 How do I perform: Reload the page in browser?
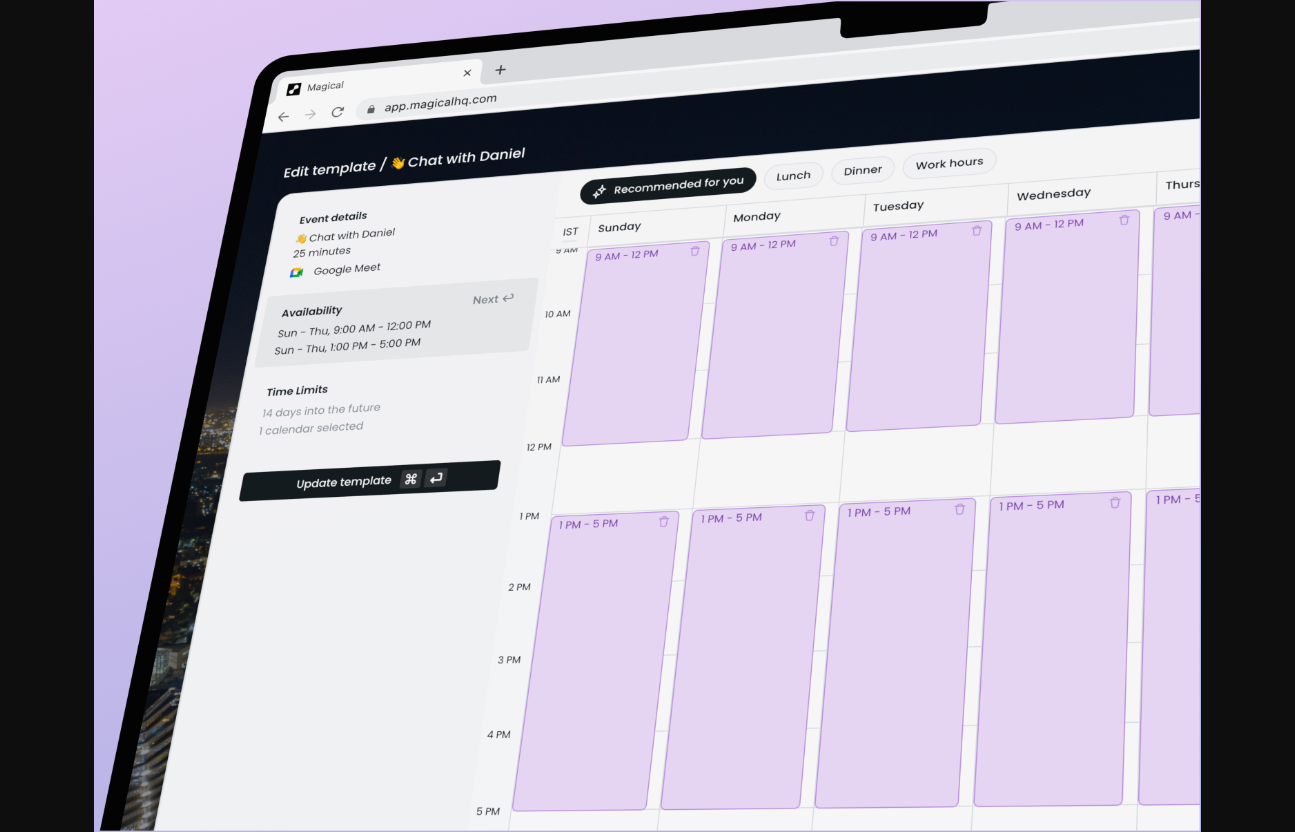(x=338, y=112)
